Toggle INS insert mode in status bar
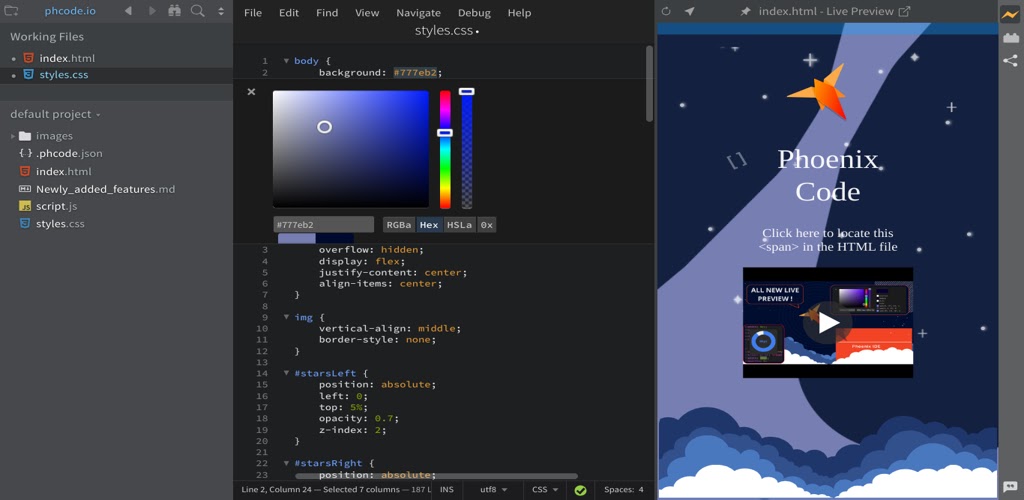1024x500 pixels. coord(447,490)
